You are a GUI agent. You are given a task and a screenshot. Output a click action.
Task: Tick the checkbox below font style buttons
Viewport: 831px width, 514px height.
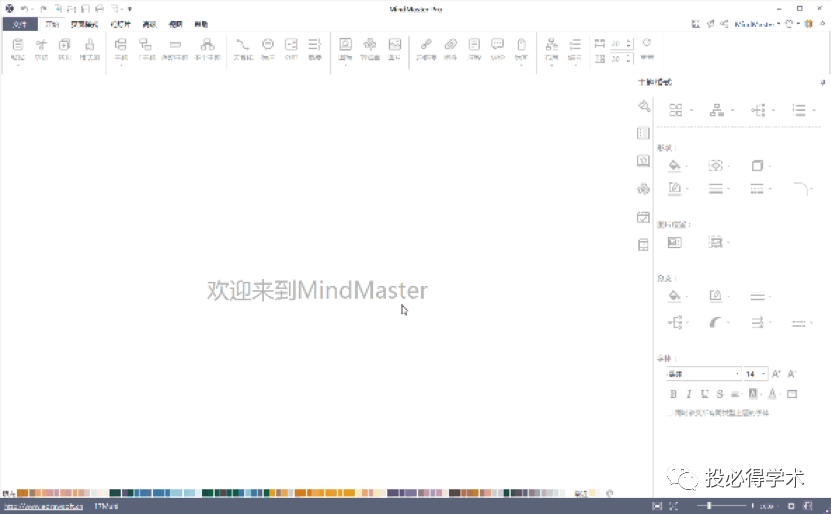pos(670,413)
